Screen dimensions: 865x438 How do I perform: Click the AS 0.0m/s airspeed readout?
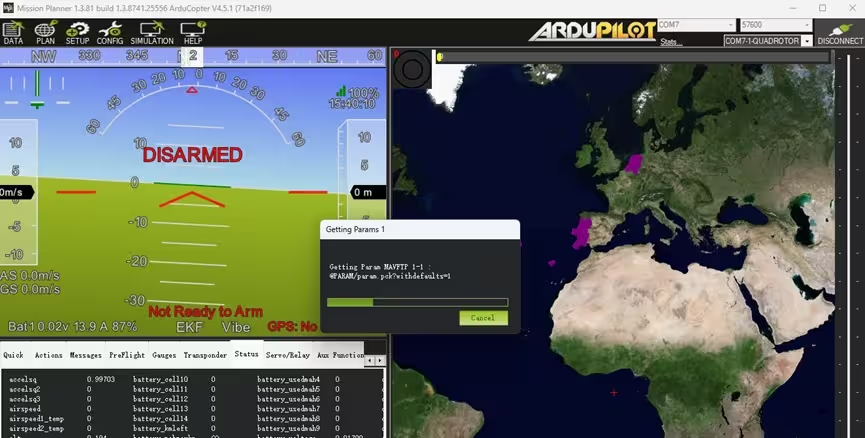point(30,275)
